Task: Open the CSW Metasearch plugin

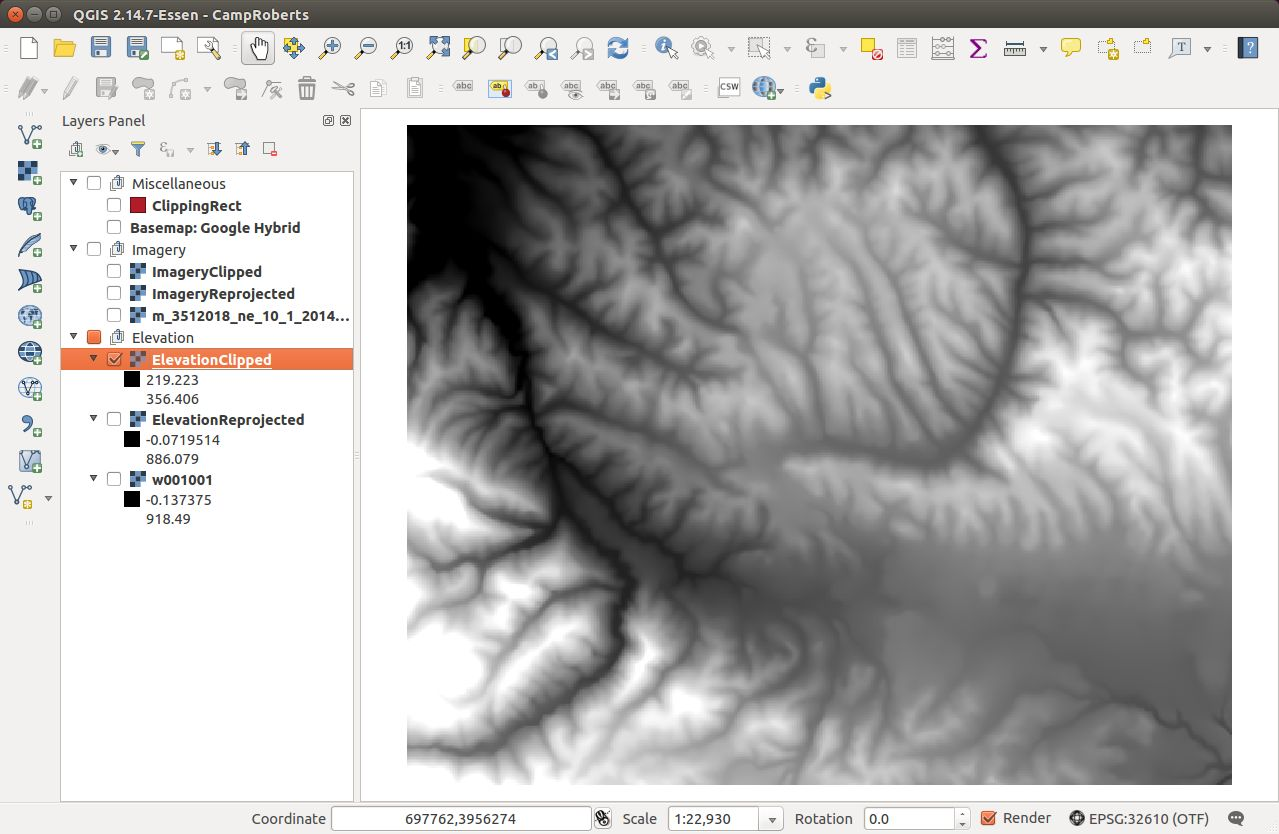Action: 729,88
